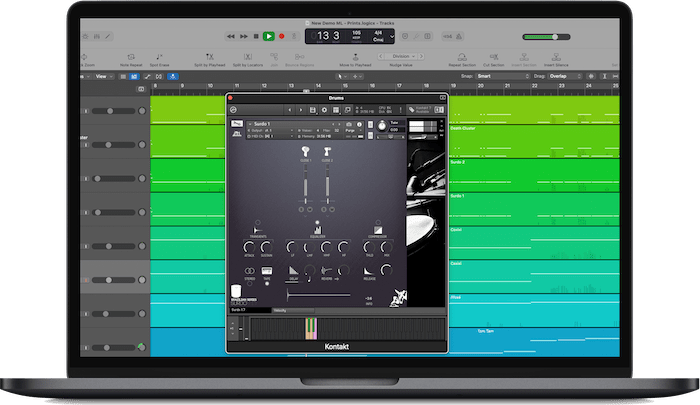Screen dimensions: 700x405
Task: Click Kontakt minimize view icon
Action: coord(347,110)
